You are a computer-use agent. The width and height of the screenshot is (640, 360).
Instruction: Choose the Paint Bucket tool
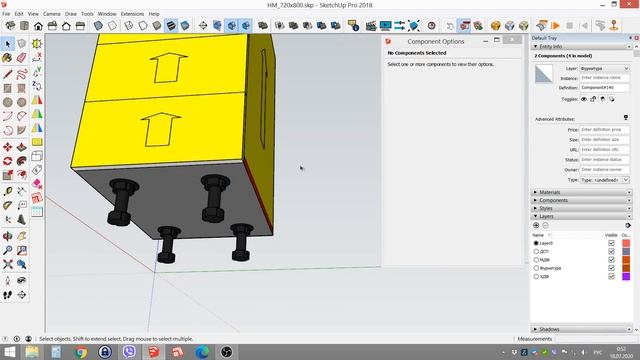click(7, 58)
